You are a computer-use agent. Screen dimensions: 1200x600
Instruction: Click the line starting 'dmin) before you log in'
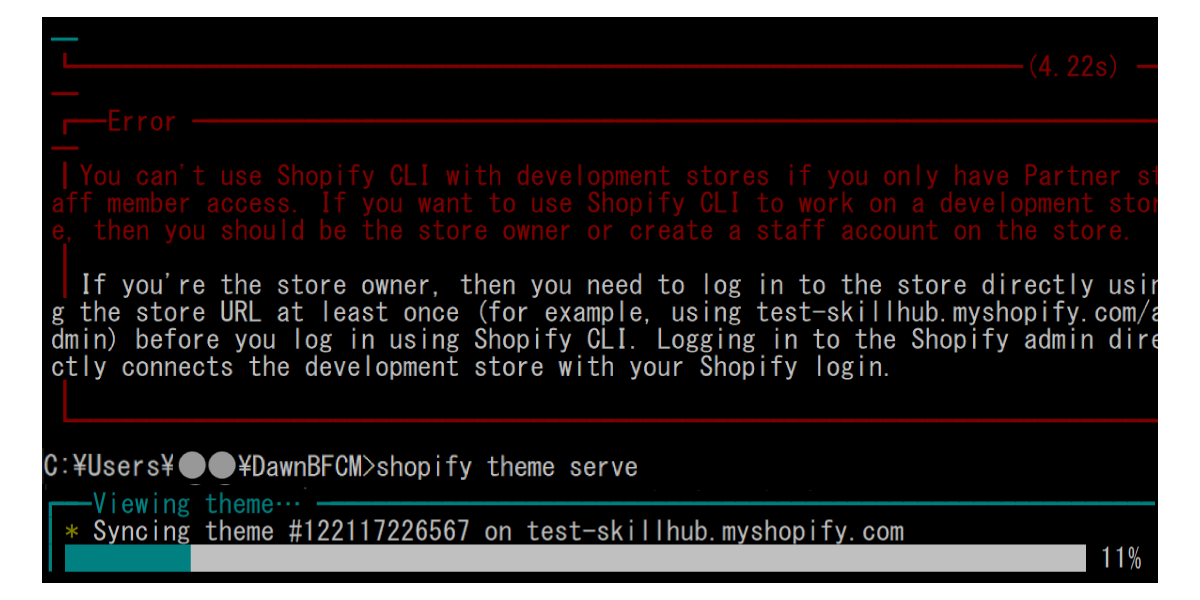click(604, 339)
